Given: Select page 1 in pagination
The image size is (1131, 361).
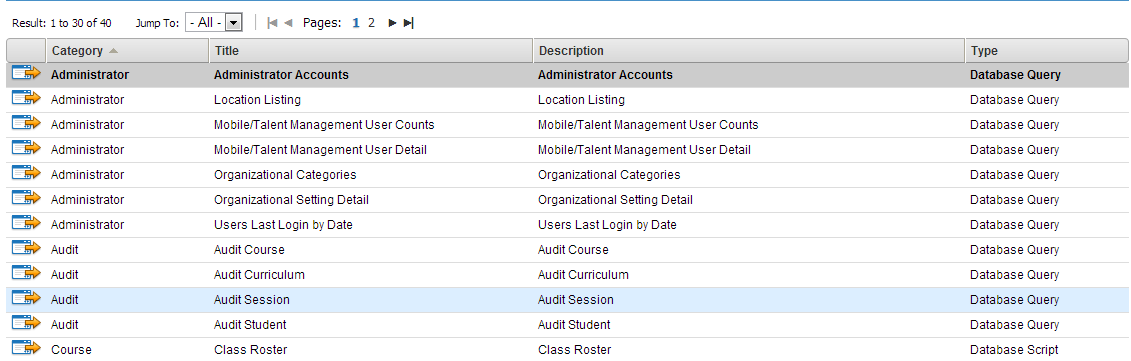Looking at the screenshot, I should [x=356, y=23].
